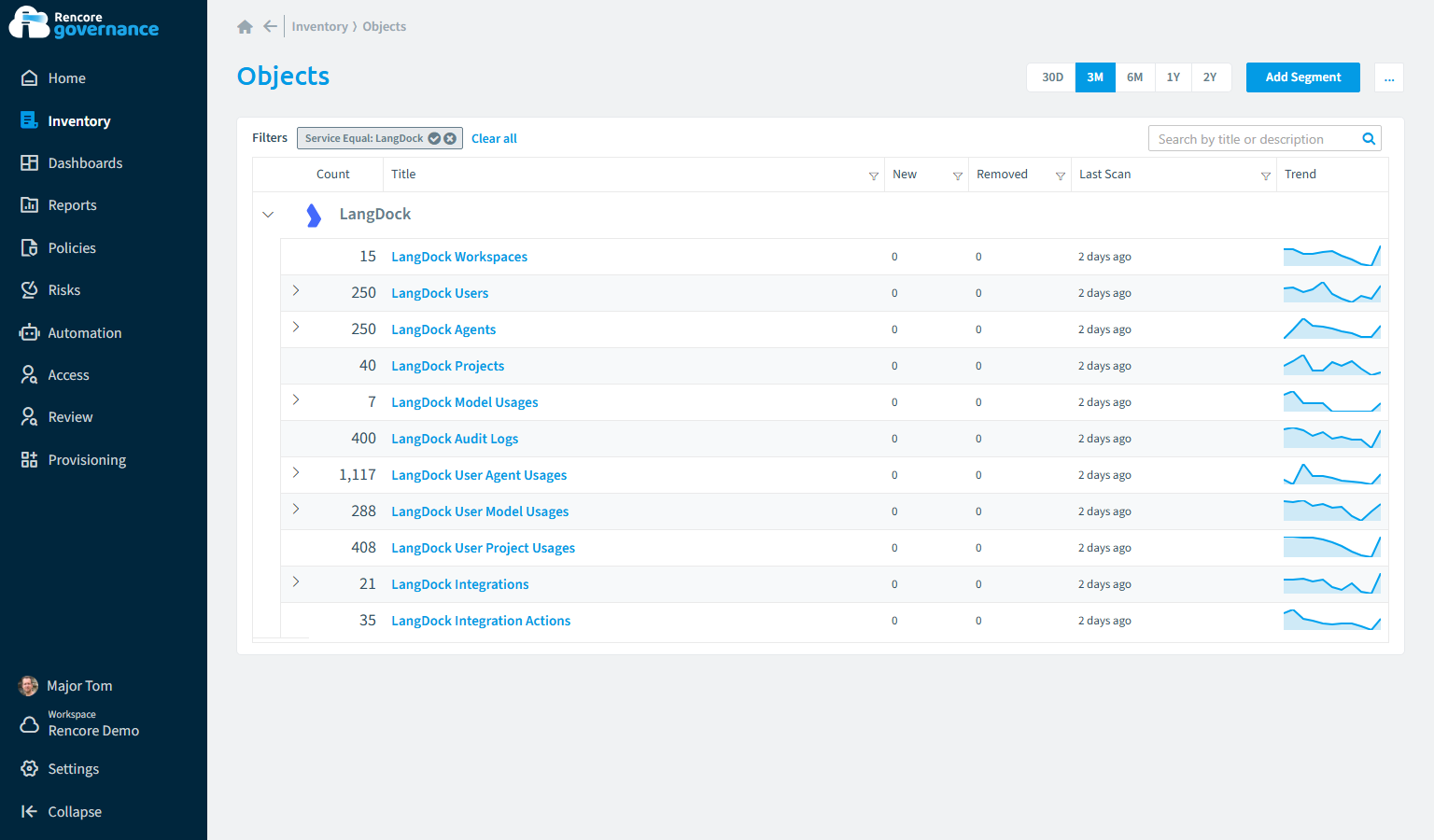The width and height of the screenshot is (1434, 840).
Task: Expand the LangDock User Model Usages row
Action: [296, 510]
